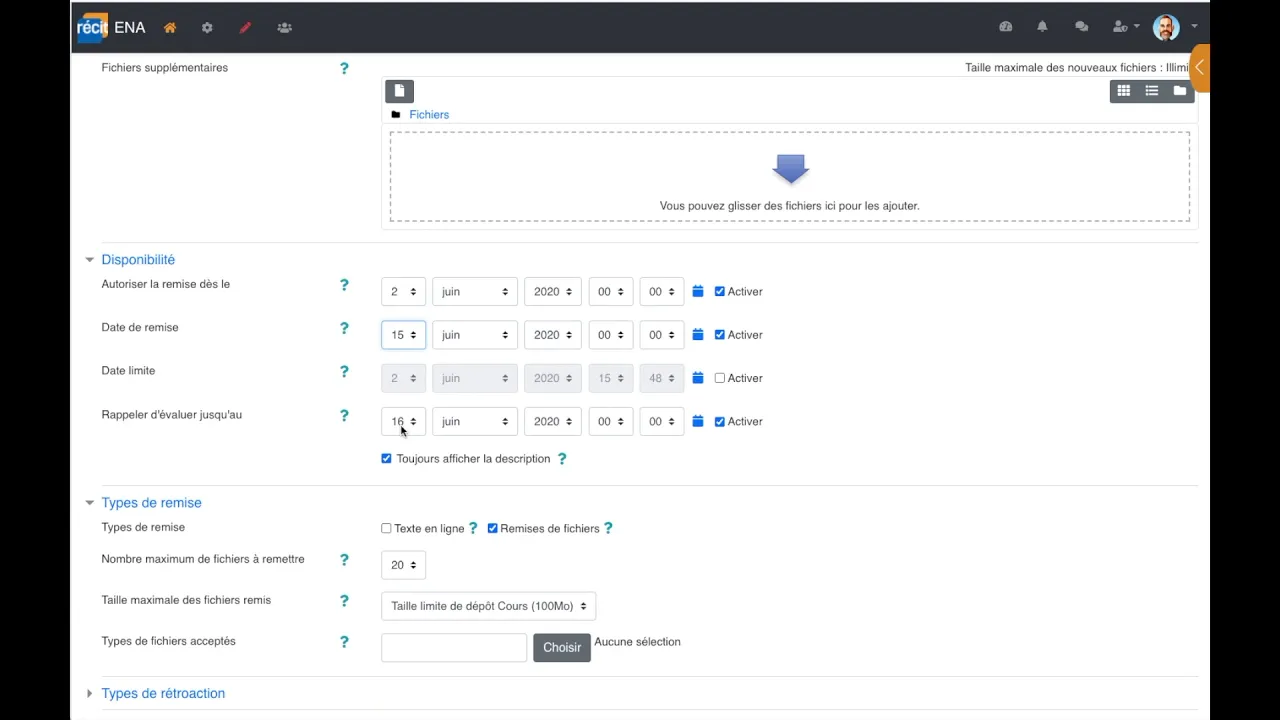This screenshot has width=1280, height=720.
Task: Expand the Types de rétroaction section
Action: coord(163,693)
